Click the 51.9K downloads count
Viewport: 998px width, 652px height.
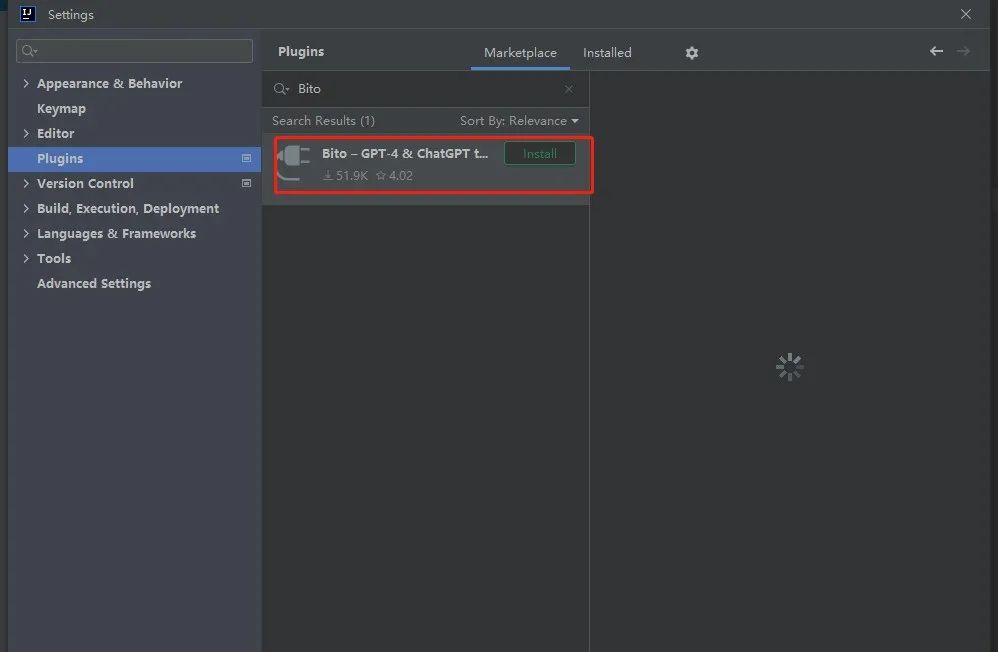(346, 176)
